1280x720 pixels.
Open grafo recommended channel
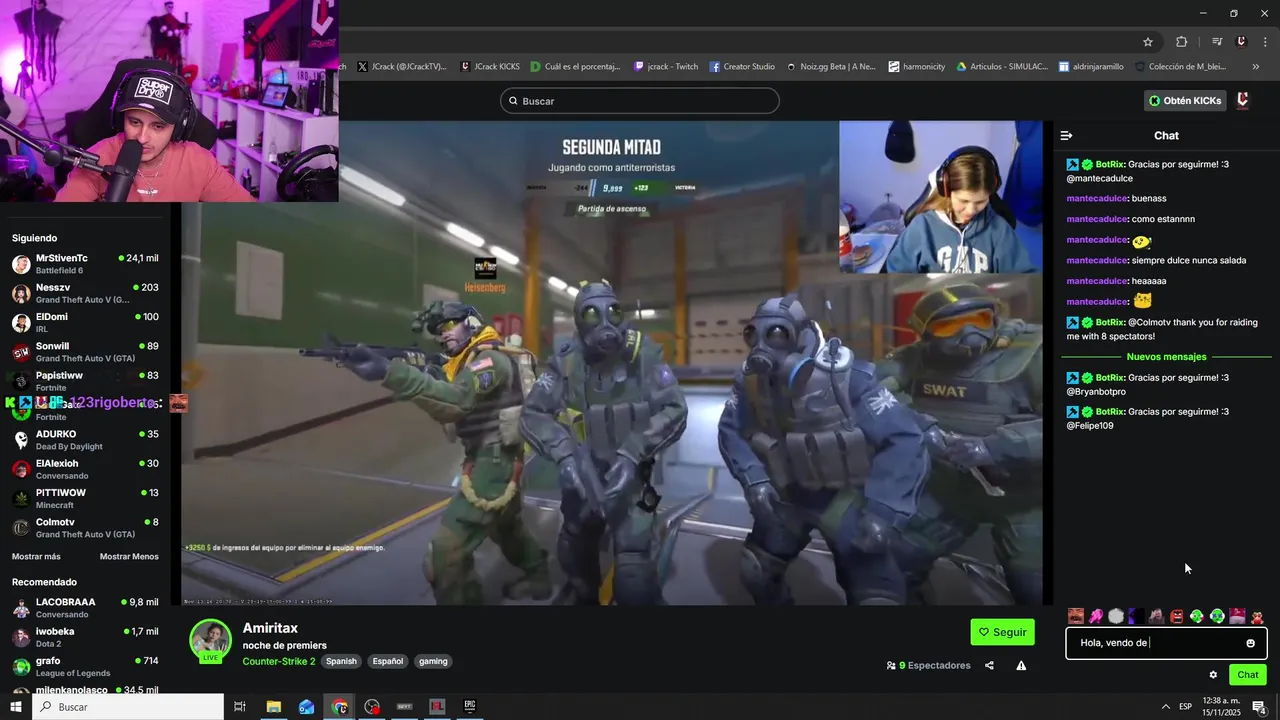(85, 666)
